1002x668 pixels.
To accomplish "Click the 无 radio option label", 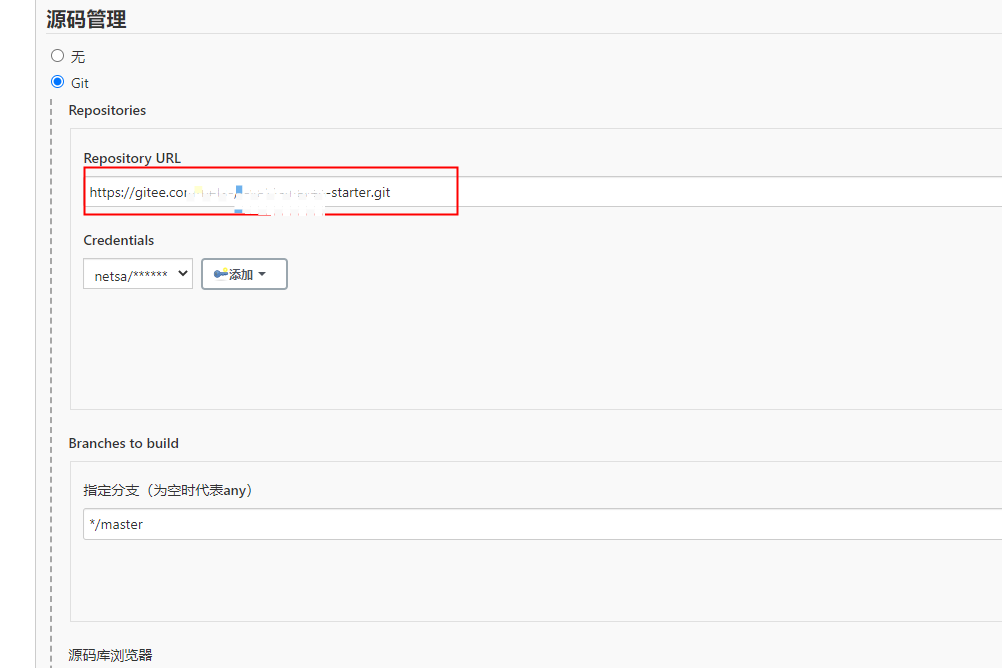I will point(78,57).
